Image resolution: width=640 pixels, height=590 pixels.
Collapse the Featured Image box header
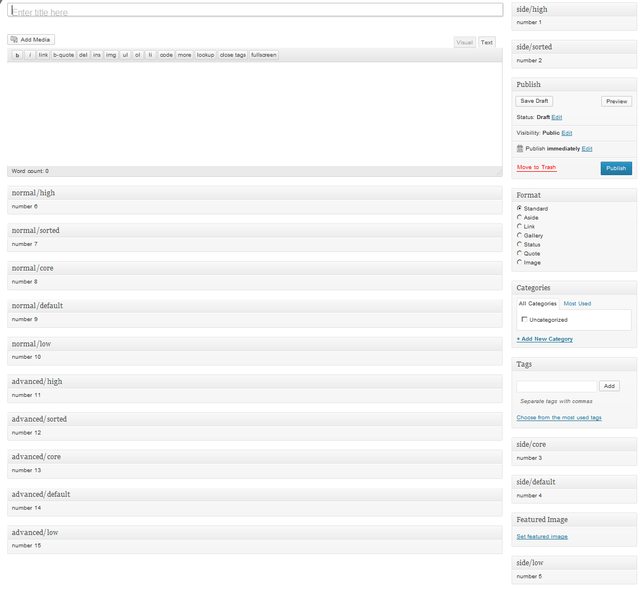pyautogui.click(x=574, y=519)
